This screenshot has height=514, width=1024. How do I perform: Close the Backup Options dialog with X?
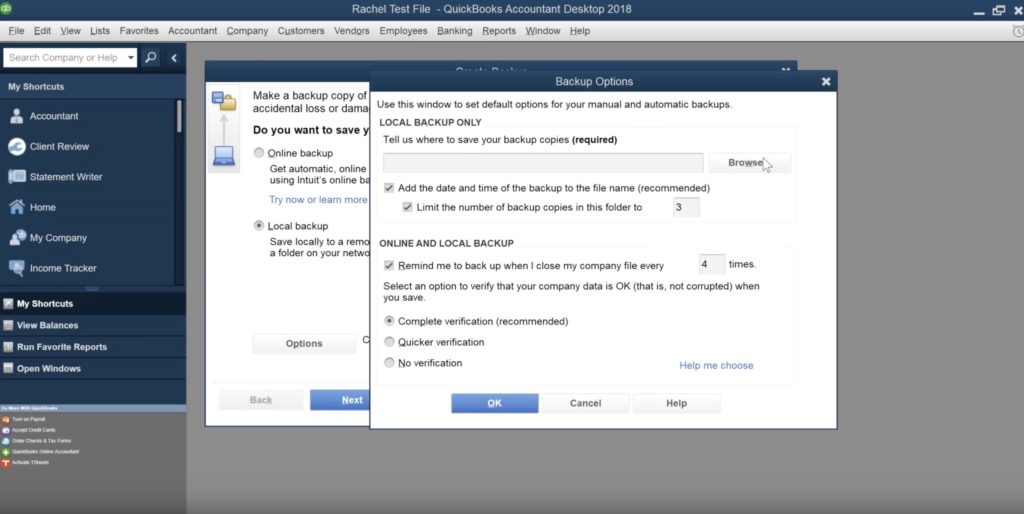(825, 82)
